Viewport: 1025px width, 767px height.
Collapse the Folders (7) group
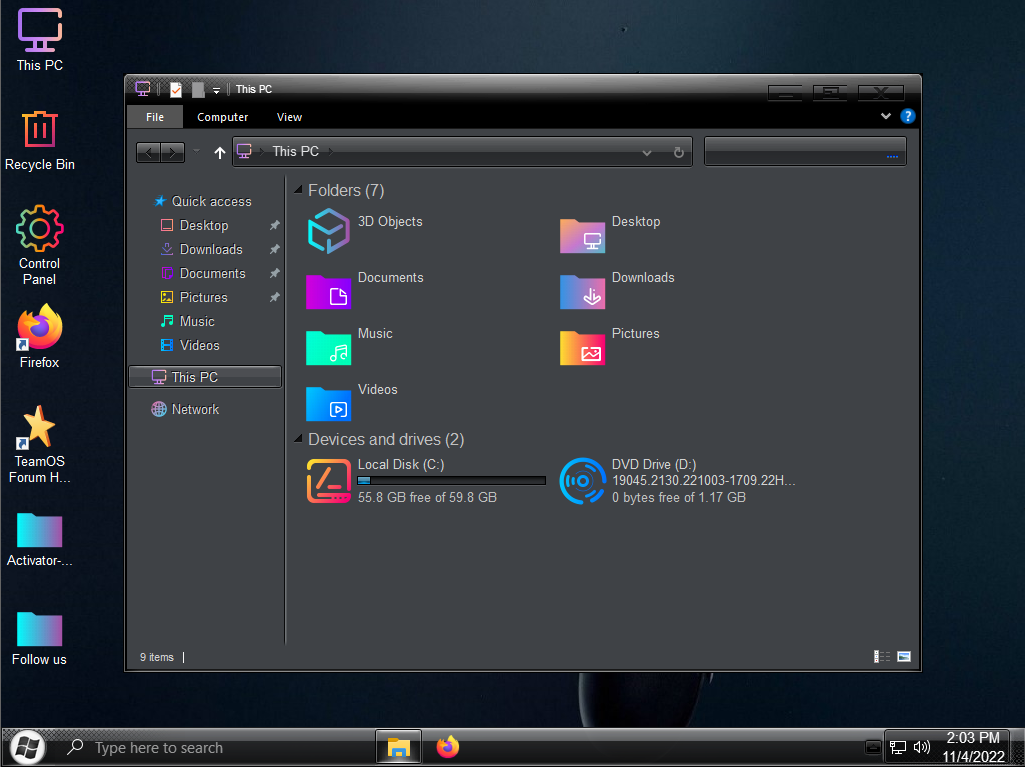pos(298,190)
